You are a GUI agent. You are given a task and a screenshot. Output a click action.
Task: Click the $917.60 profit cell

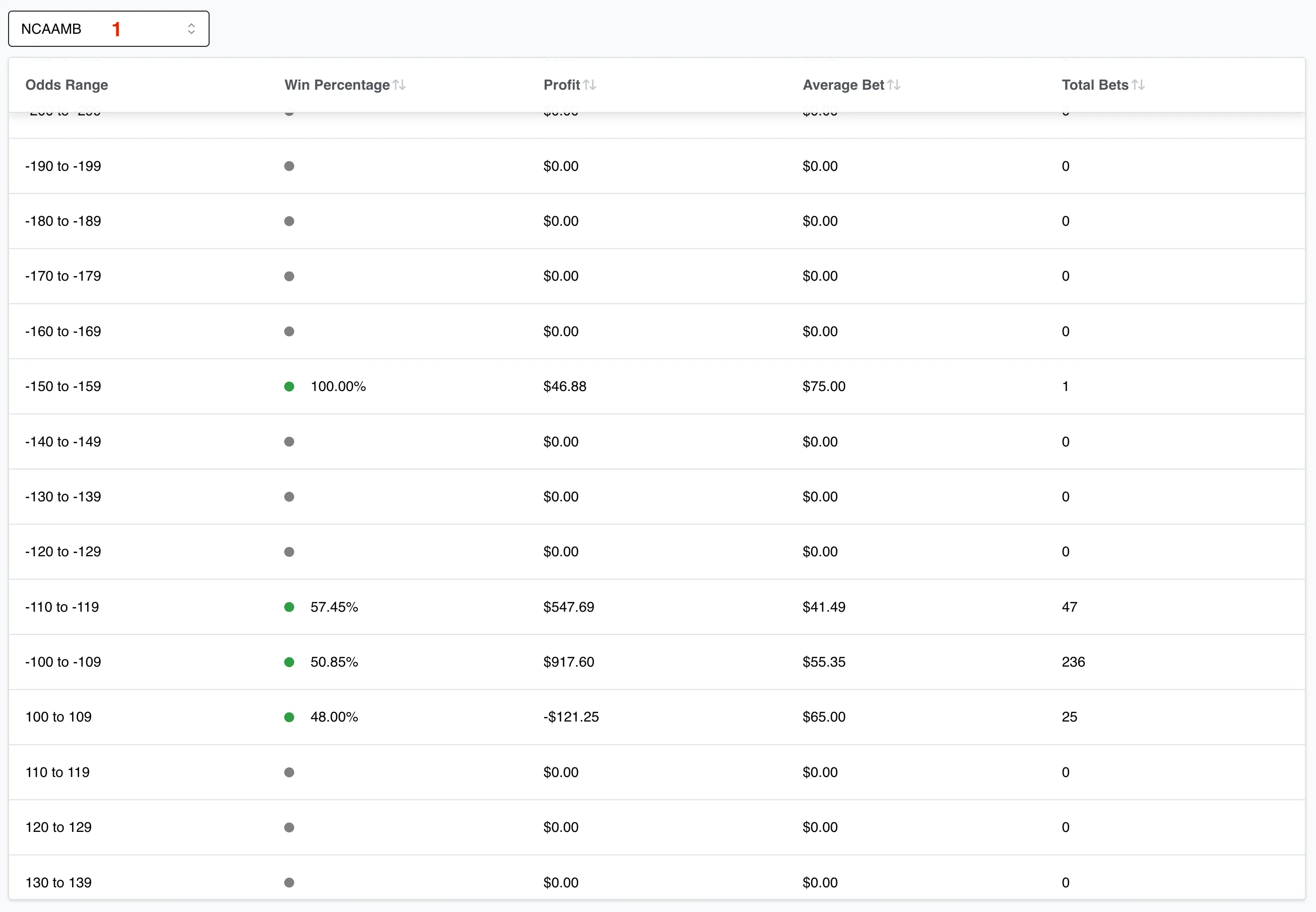[569, 662]
